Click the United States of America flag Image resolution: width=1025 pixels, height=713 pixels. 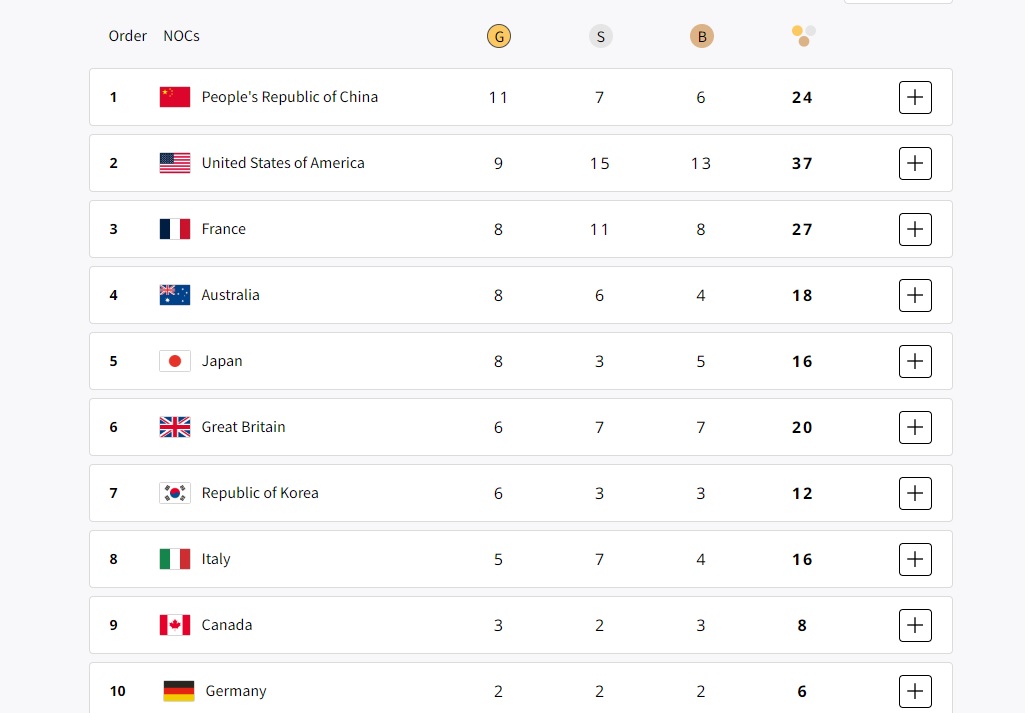(175, 163)
